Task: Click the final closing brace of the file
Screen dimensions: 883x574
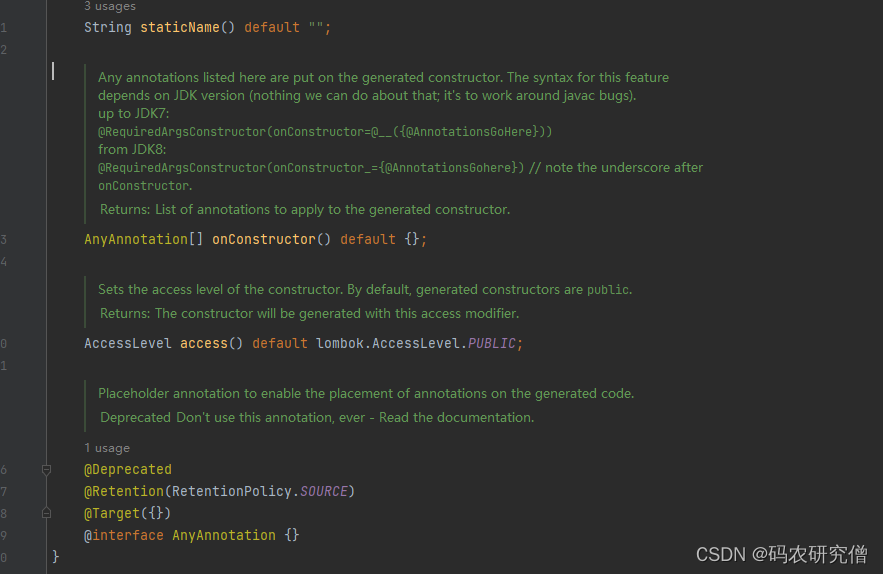Action: 56,556
